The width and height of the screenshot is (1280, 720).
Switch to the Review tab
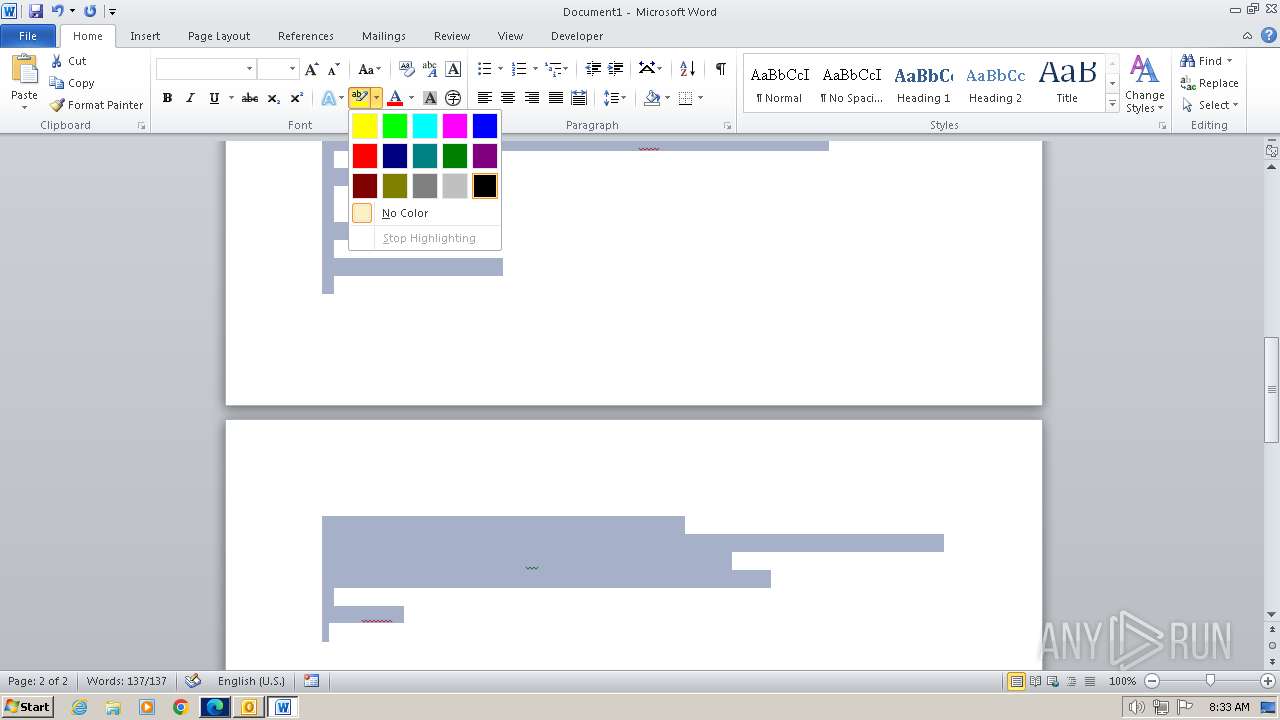pyautogui.click(x=452, y=36)
